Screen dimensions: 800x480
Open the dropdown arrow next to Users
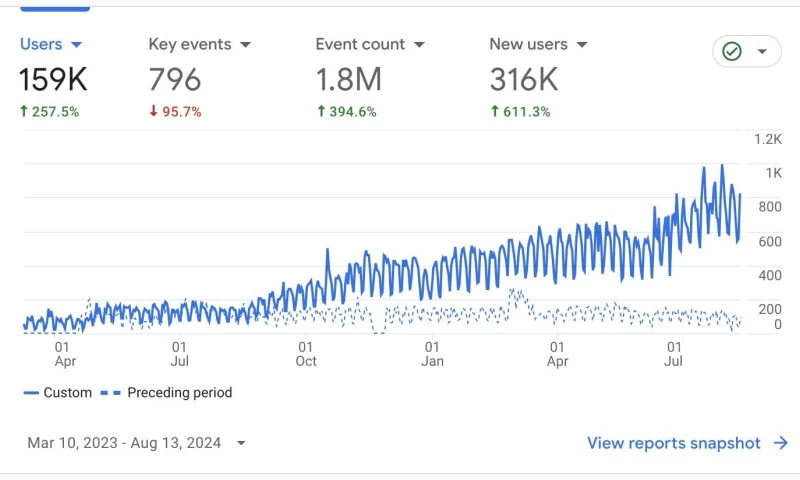[x=76, y=45]
